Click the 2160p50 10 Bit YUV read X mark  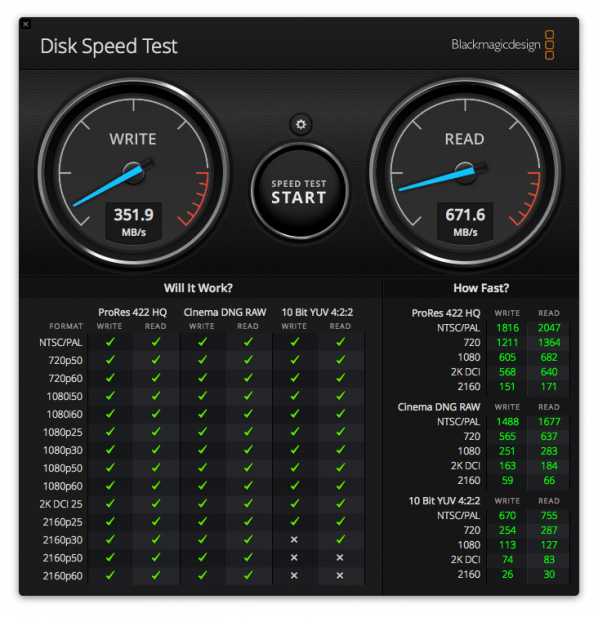coord(340,558)
